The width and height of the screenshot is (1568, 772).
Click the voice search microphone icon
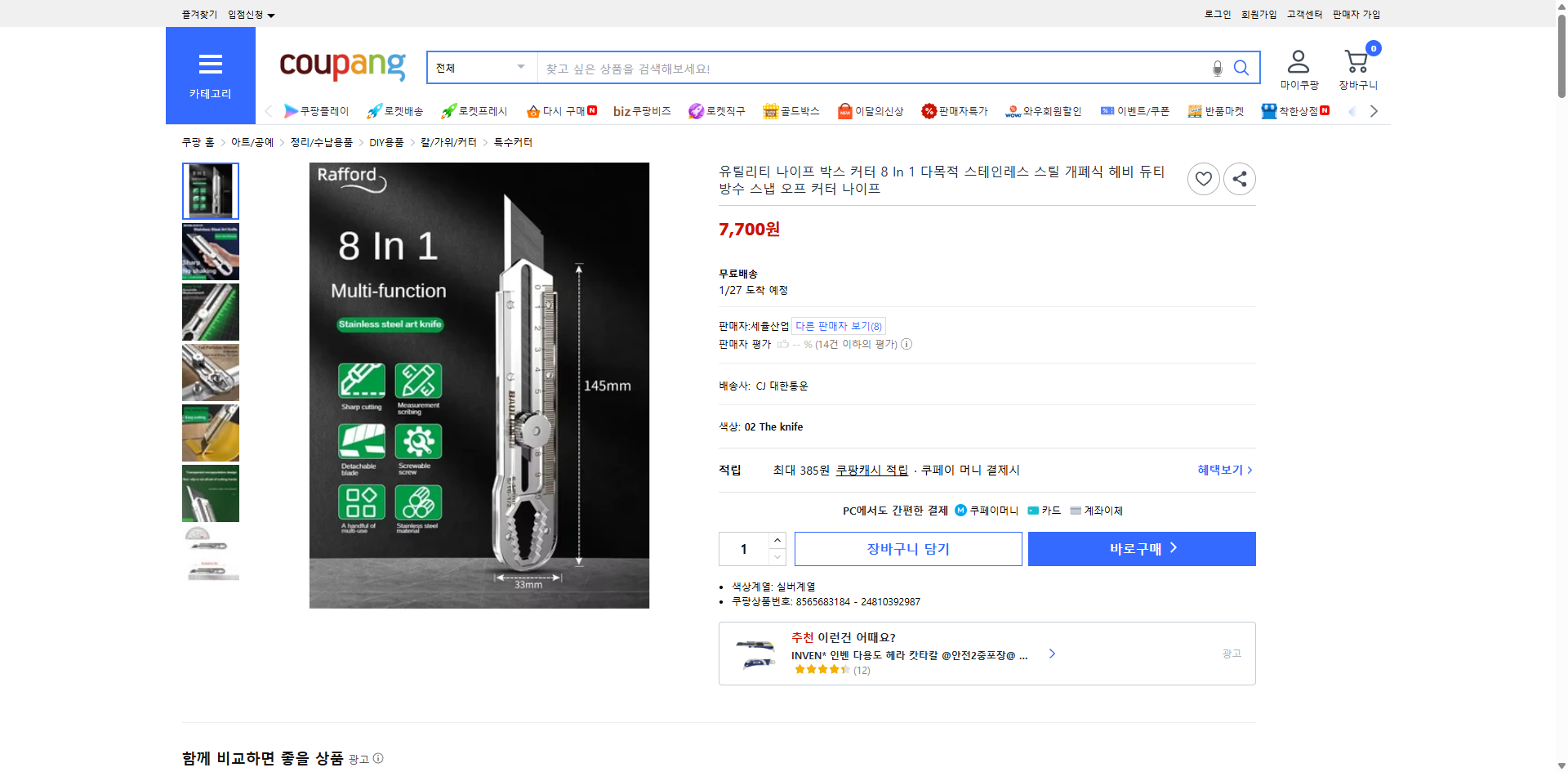pyautogui.click(x=1217, y=69)
